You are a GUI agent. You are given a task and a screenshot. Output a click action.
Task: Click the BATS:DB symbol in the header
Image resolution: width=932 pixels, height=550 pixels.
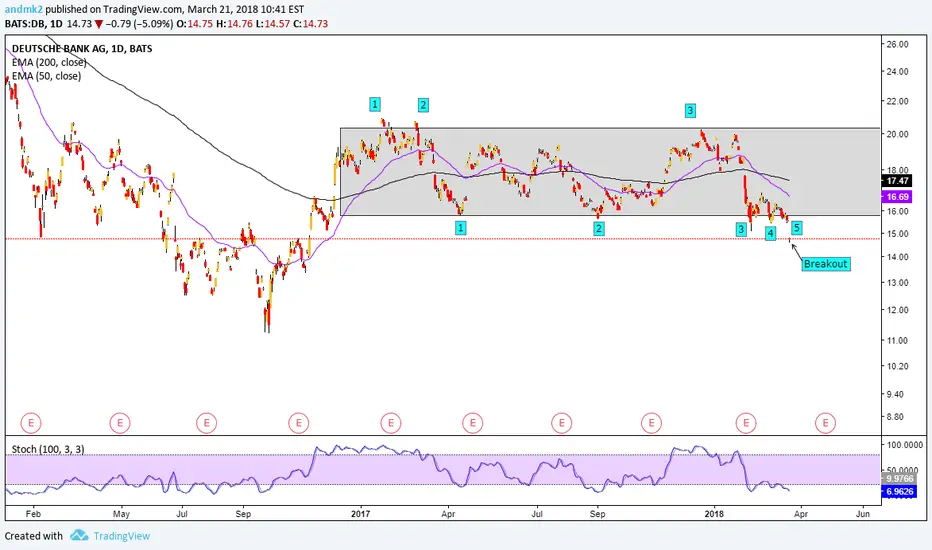pos(24,24)
